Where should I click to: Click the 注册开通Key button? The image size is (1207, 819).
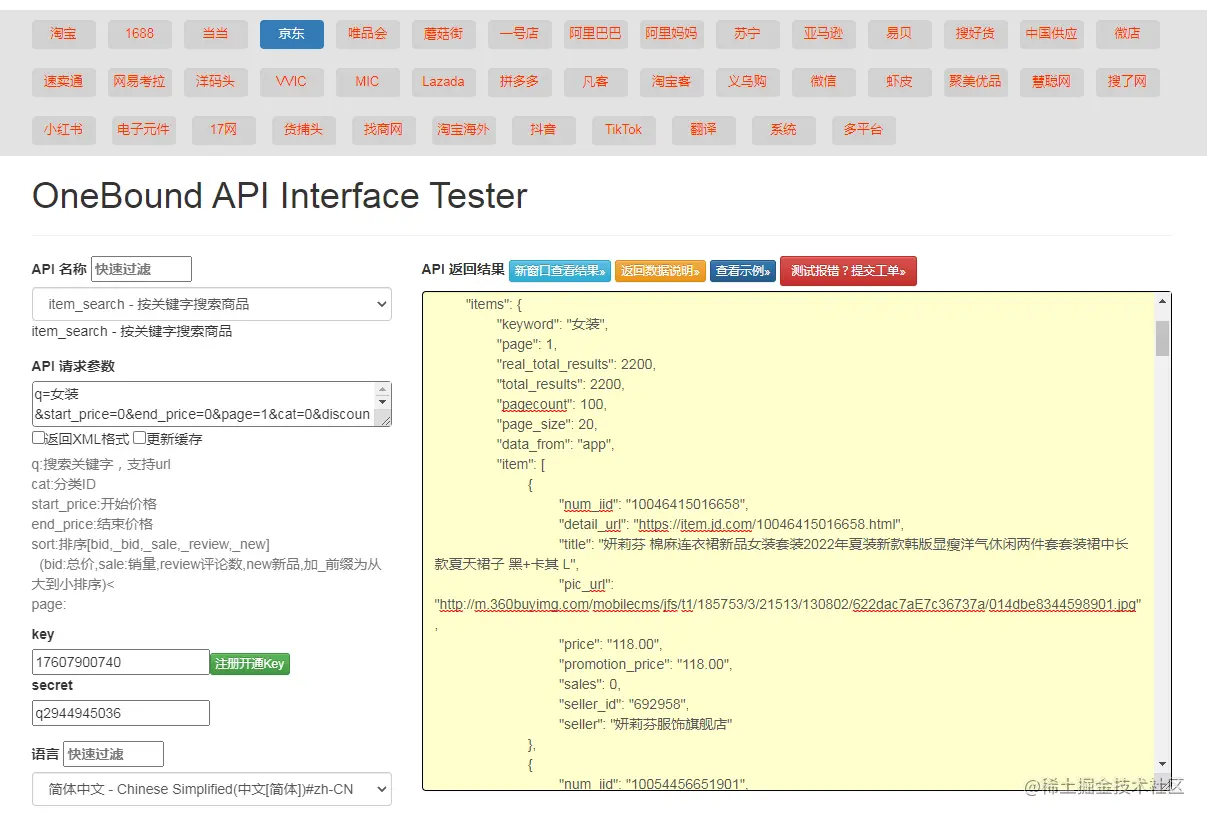coord(250,664)
